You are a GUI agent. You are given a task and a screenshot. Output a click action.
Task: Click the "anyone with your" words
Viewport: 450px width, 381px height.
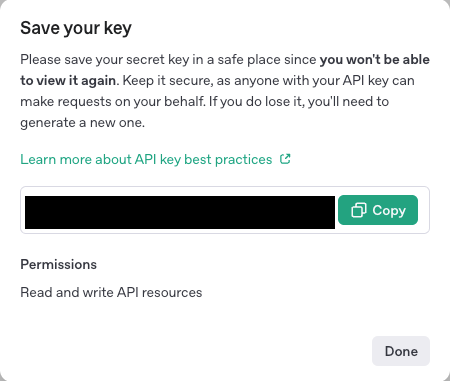[x=274, y=81]
